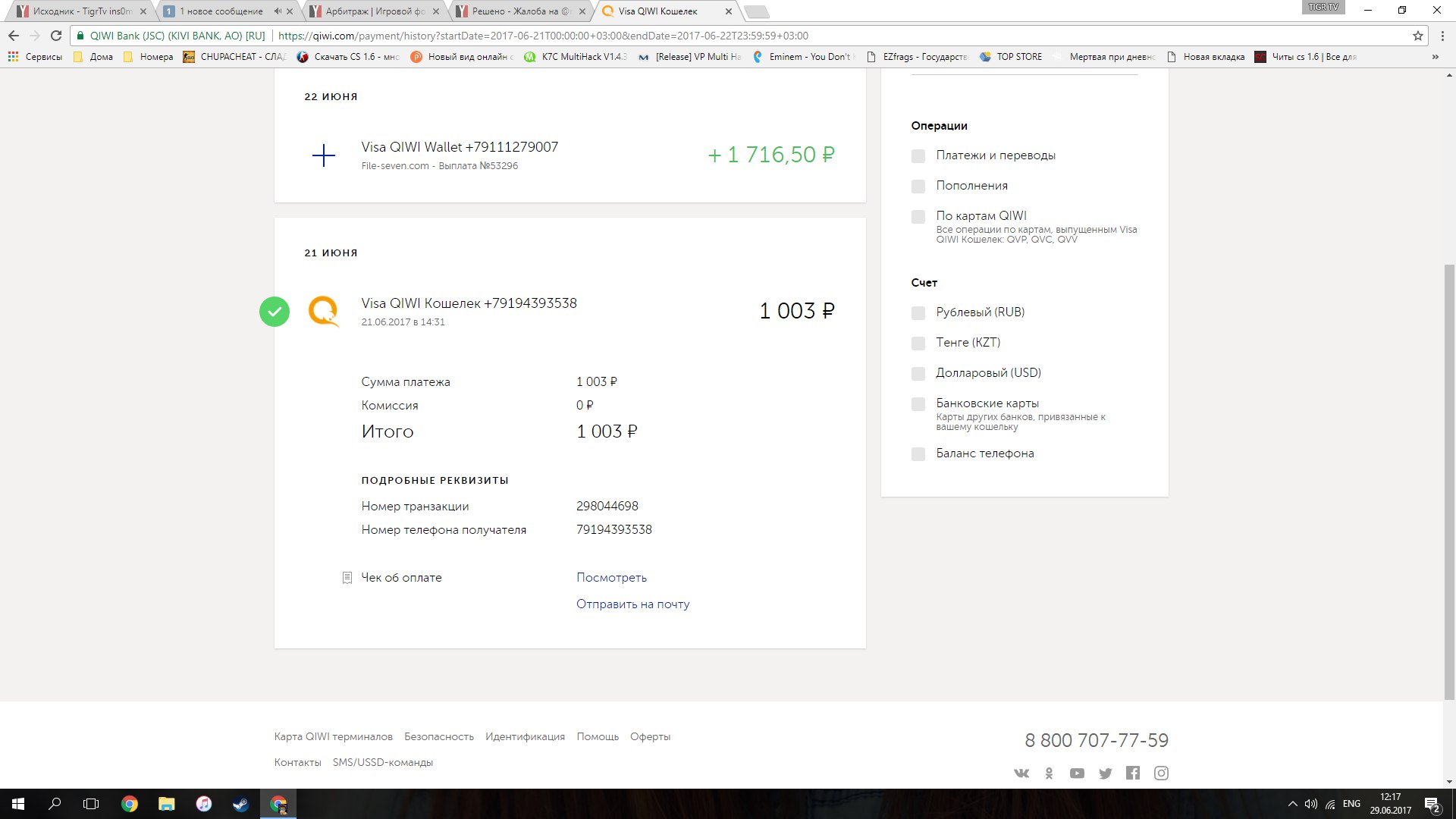This screenshot has height=819, width=1456.
Task: Click the volume icon in system tray
Action: (1311, 804)
